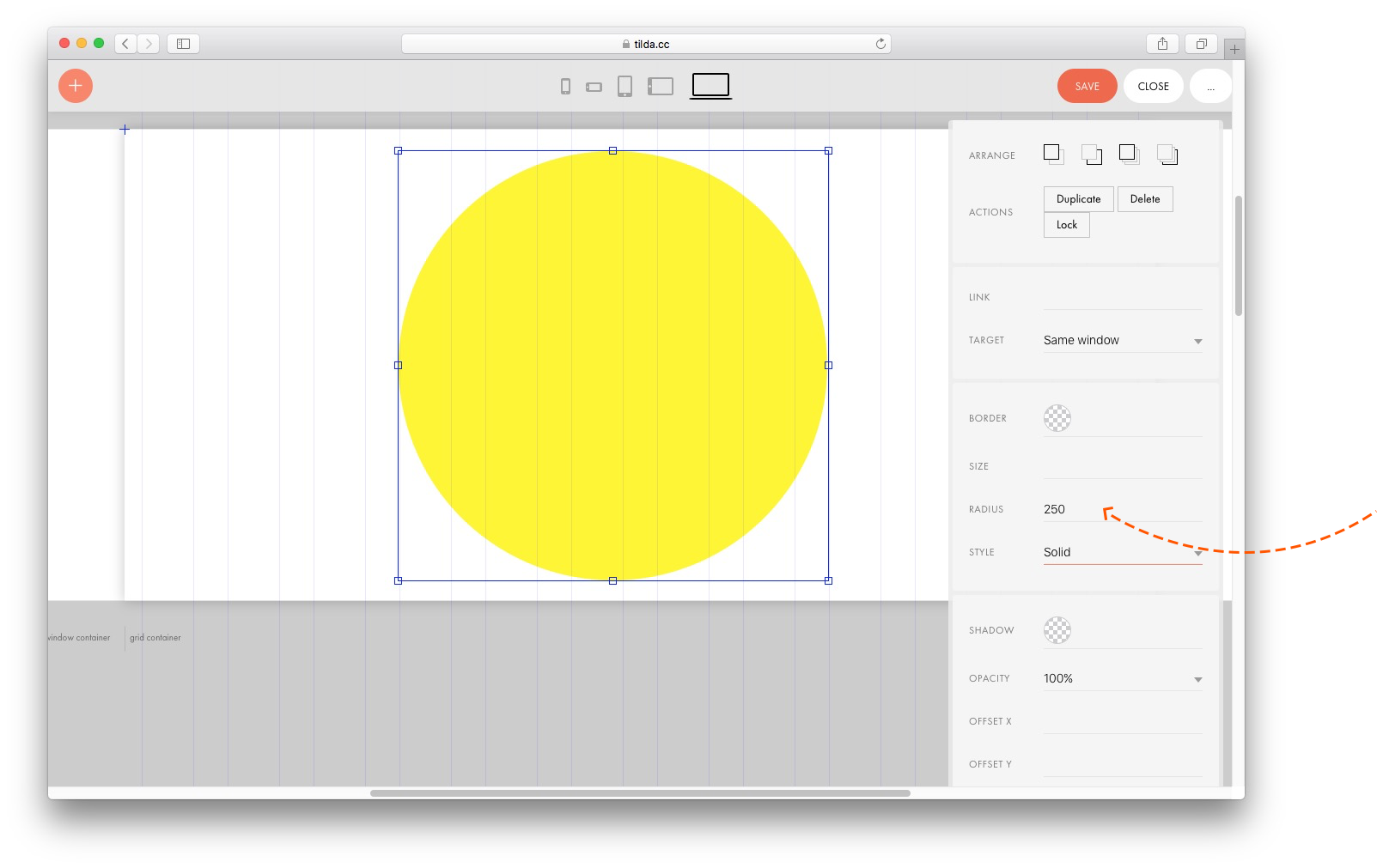The width and height of the screenshot is (1383, 868).
Task: Click the Duplicate action button
Action: 1078,199
